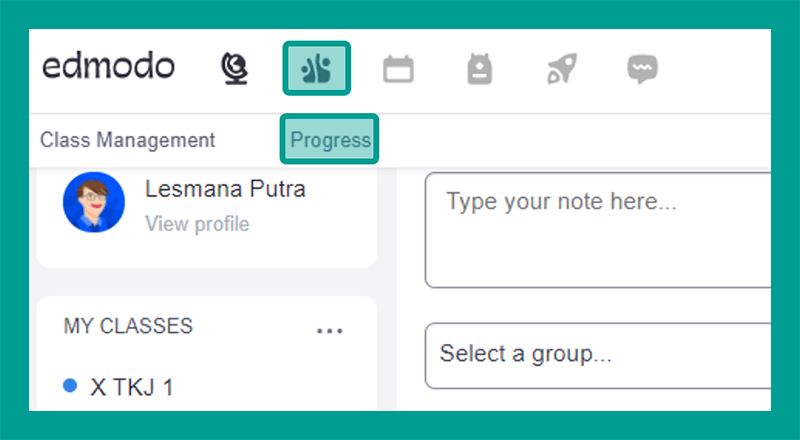
Task: Click the MY CLASSES heading
Action: (128, 326)
